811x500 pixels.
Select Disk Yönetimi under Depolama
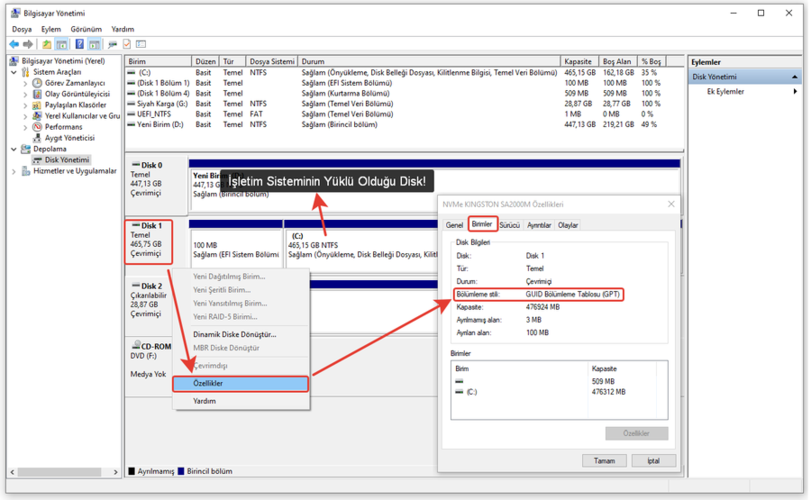pos(66,160)
